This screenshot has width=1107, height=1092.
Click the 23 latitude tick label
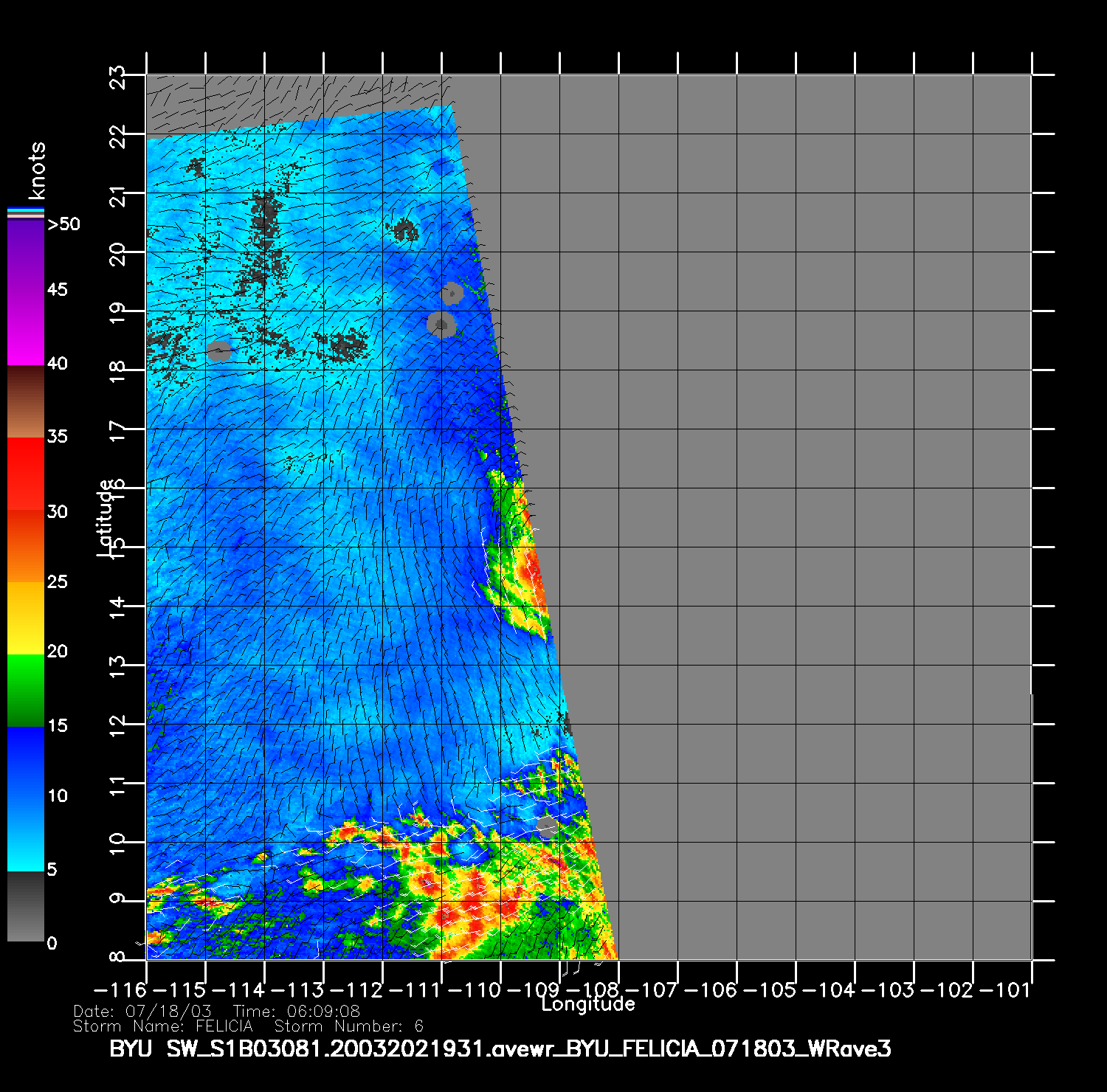pyautogui.click(x=118, y=77)
